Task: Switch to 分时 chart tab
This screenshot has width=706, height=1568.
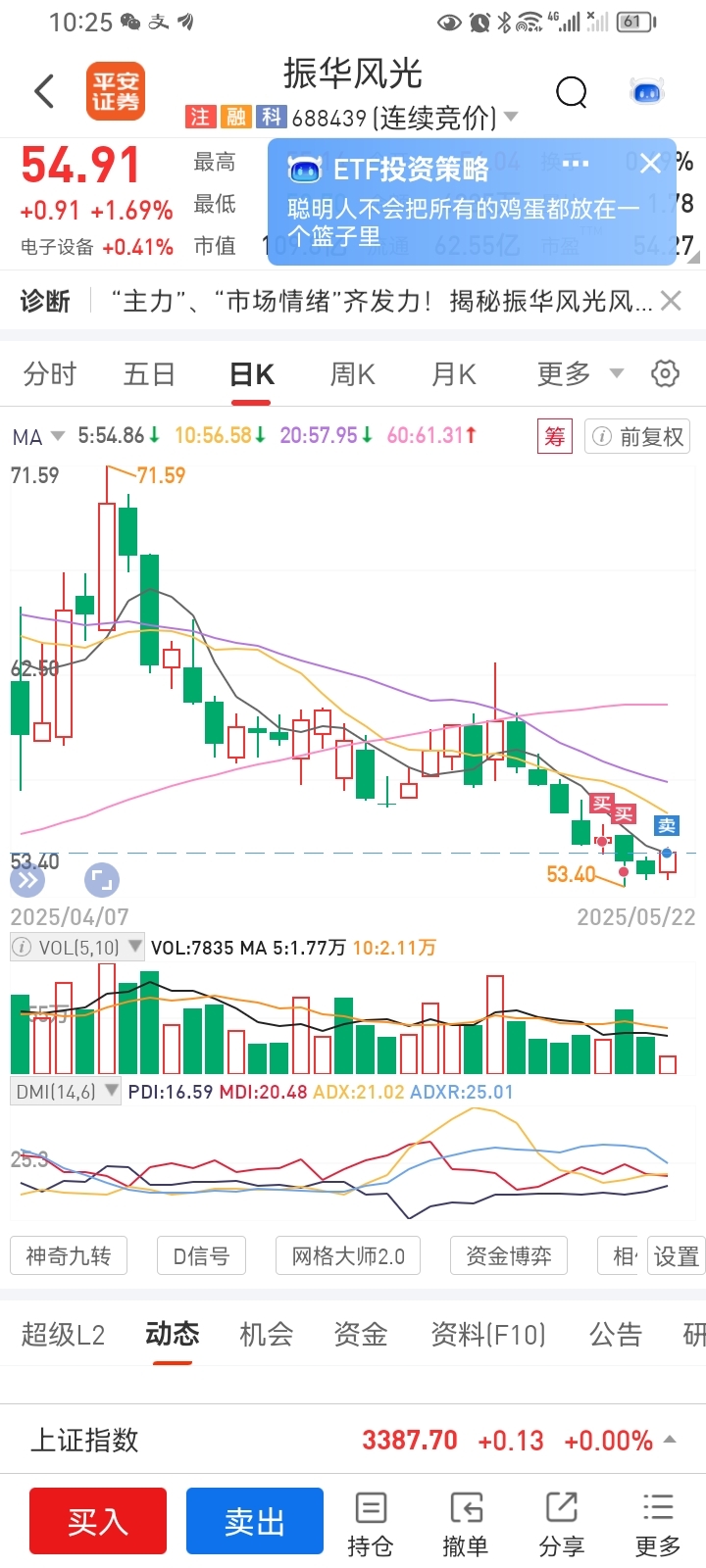Action: [50, 373]
